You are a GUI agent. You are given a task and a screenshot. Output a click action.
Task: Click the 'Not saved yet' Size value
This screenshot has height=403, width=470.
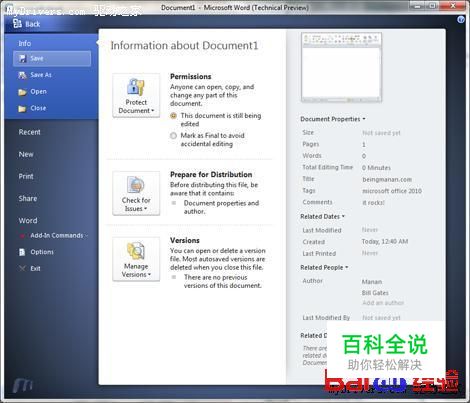381,133
